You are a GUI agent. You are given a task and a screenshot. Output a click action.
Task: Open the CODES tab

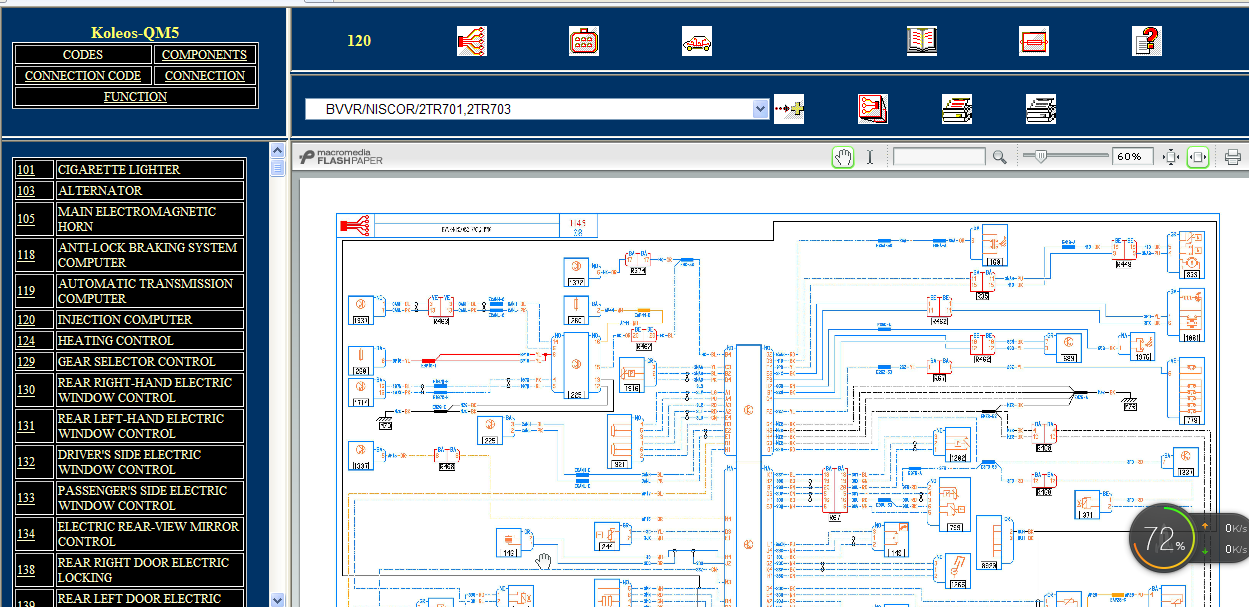pyautogui.click(x=83, y=55)
